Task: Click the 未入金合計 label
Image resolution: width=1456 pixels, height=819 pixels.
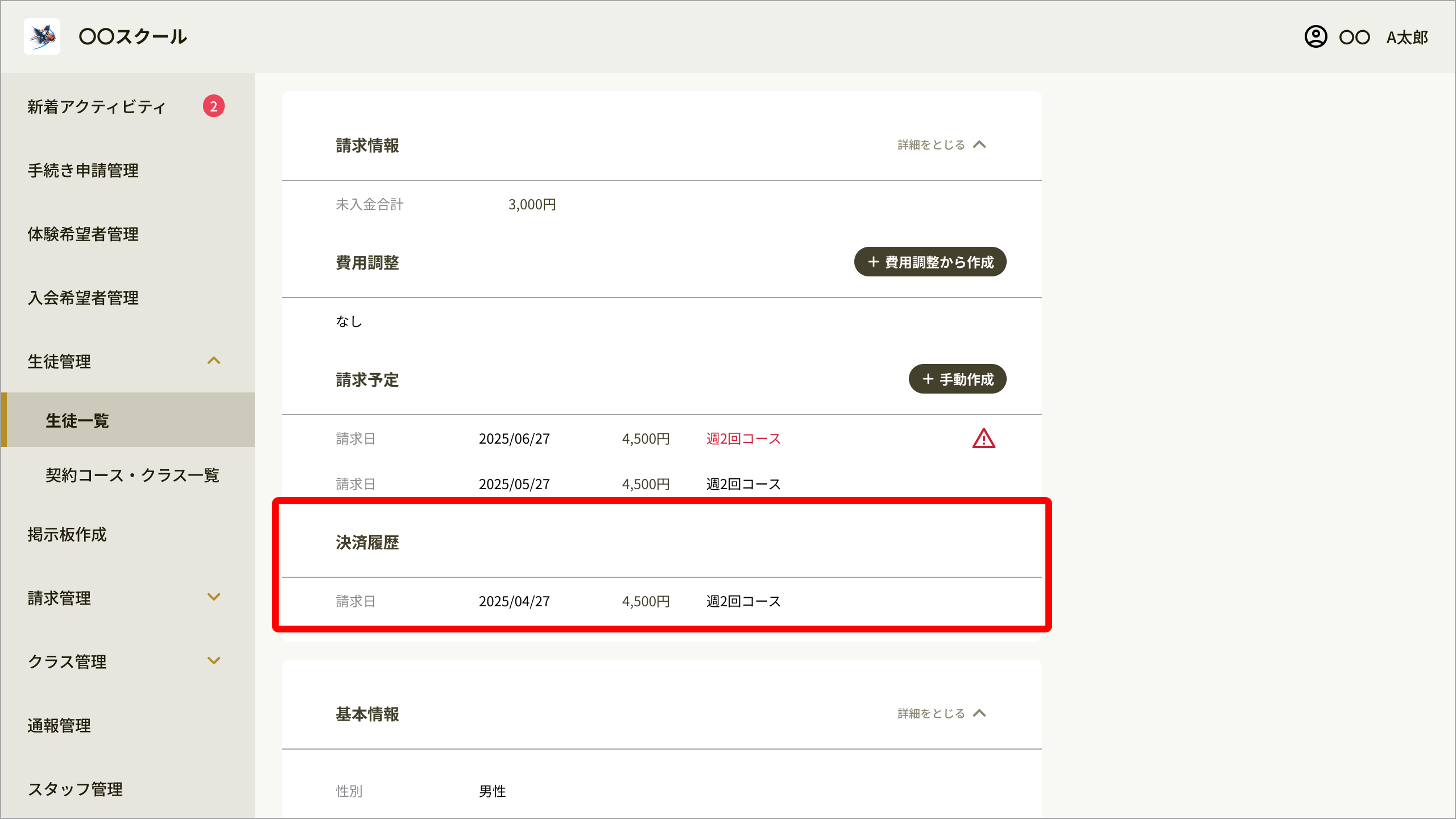Action: 370,205
